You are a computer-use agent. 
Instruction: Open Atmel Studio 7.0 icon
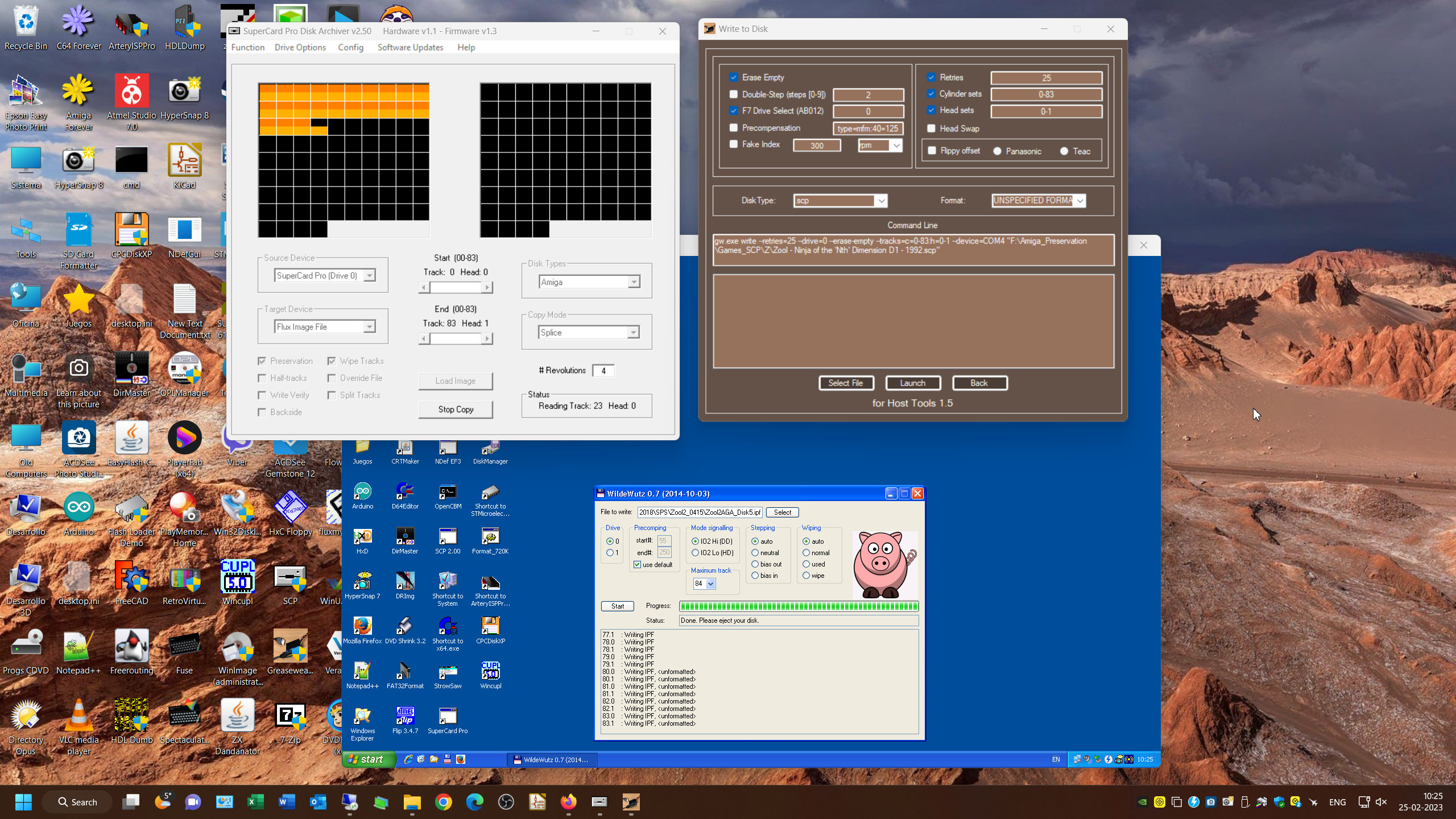coord(131,102)
